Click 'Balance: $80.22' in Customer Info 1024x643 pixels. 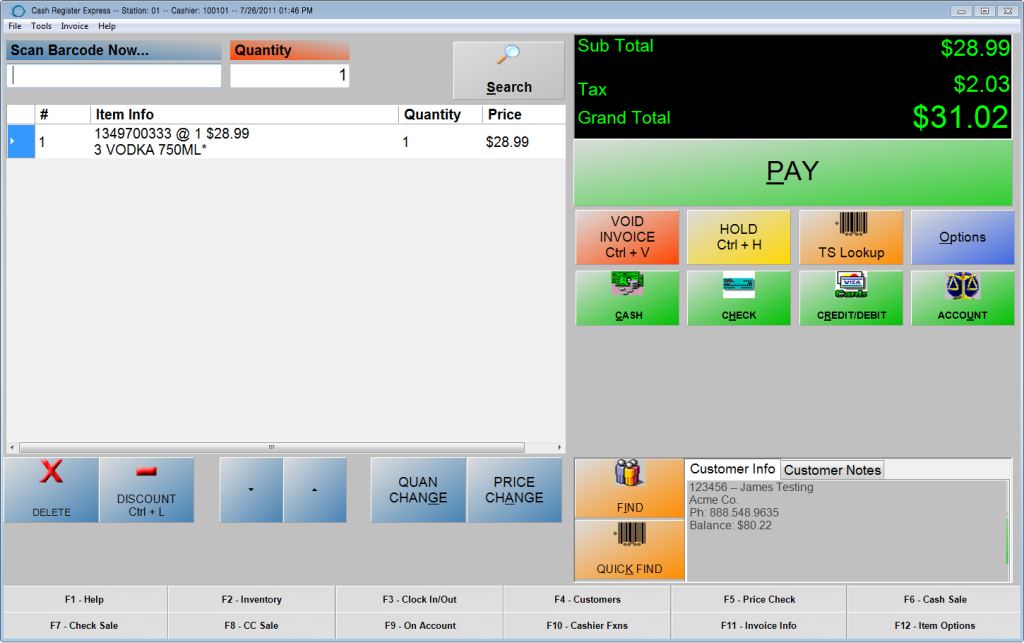click(730, 525)
